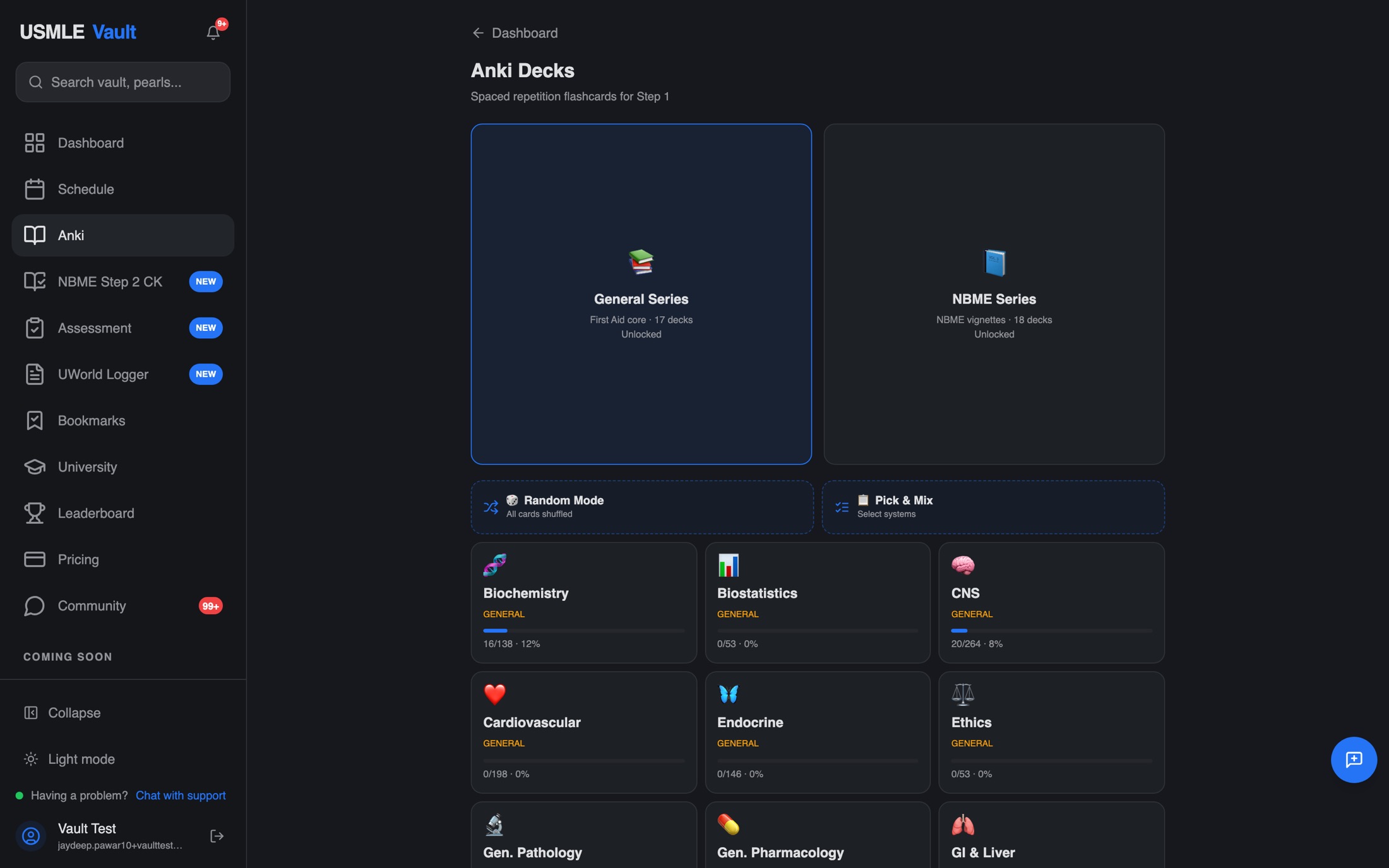Open the Cardiovascular deck card
This screenshot has height=868, width=1389.
pyautogui.click(x=583, y=732)
